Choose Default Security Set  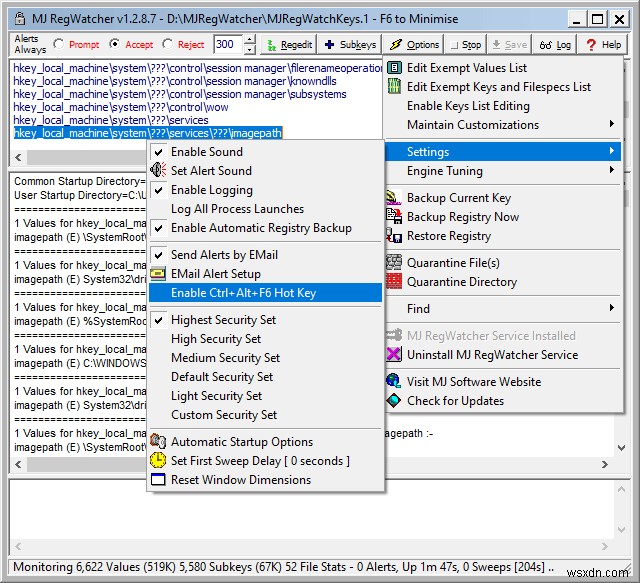click(x=265, y=376)
